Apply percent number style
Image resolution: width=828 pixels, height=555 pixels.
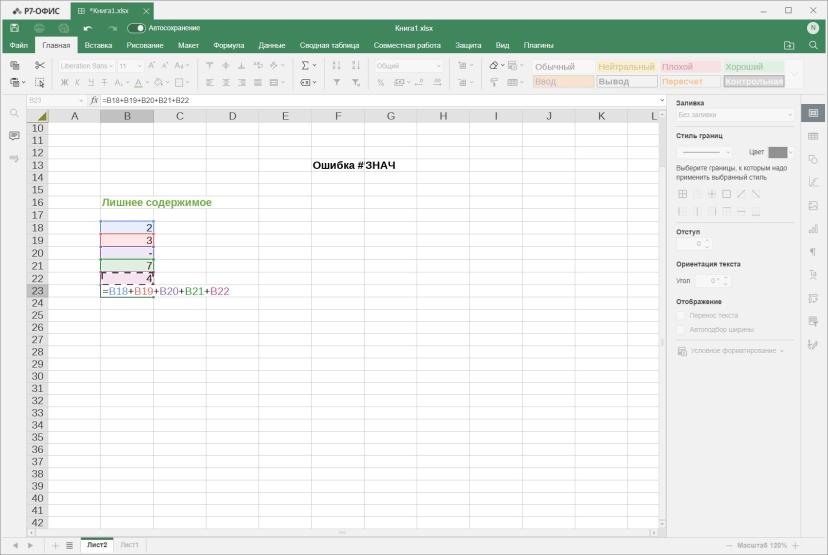pyautogui.click(x=381, y=82)
